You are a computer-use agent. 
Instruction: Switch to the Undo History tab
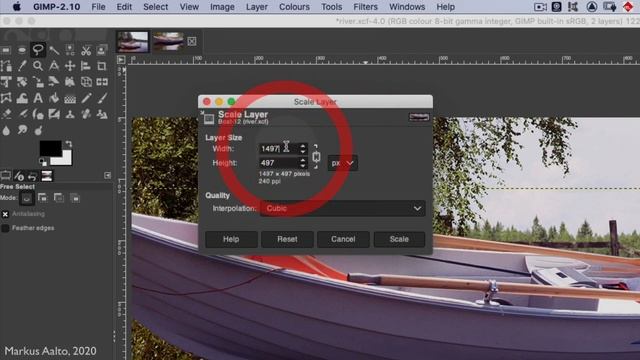33,176
